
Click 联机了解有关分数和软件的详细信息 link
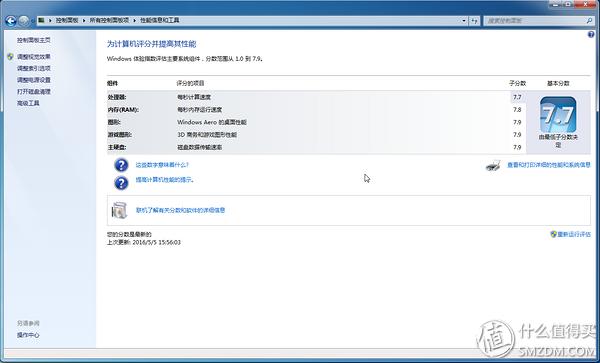pyautogui.click(x=181, y=210)
